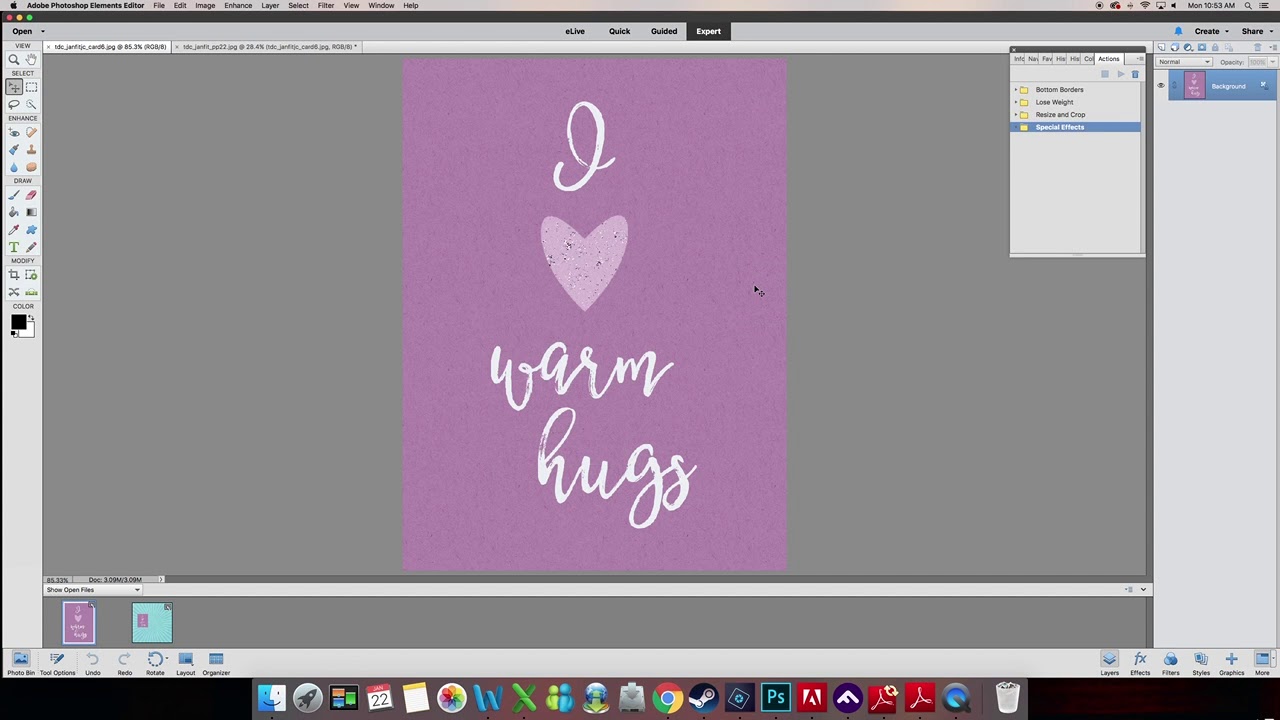
Task: Open the Enhance menu
Action: 238,6
